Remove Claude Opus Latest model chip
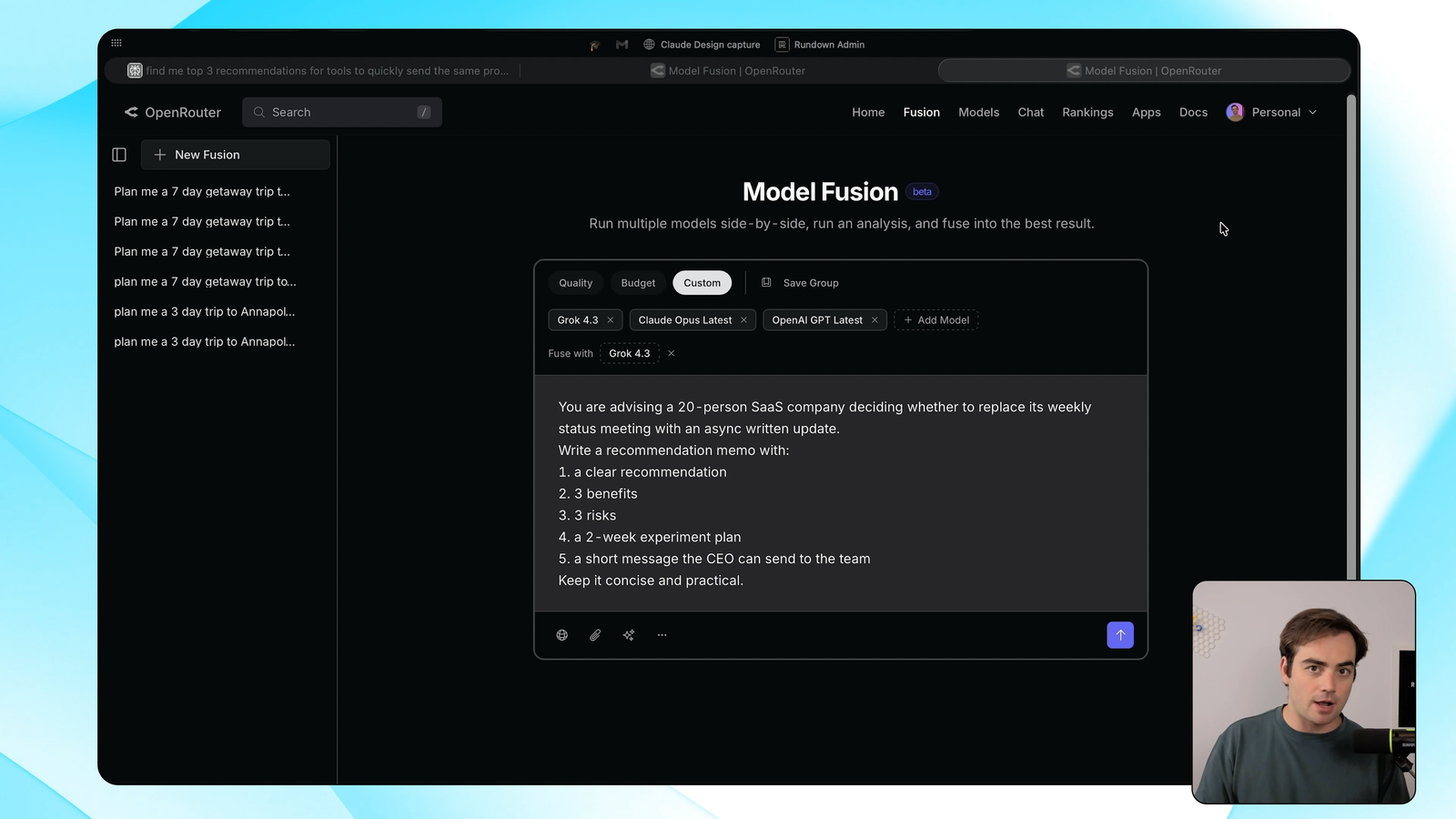Viewport: 1456px width, 819px height. 743,320
